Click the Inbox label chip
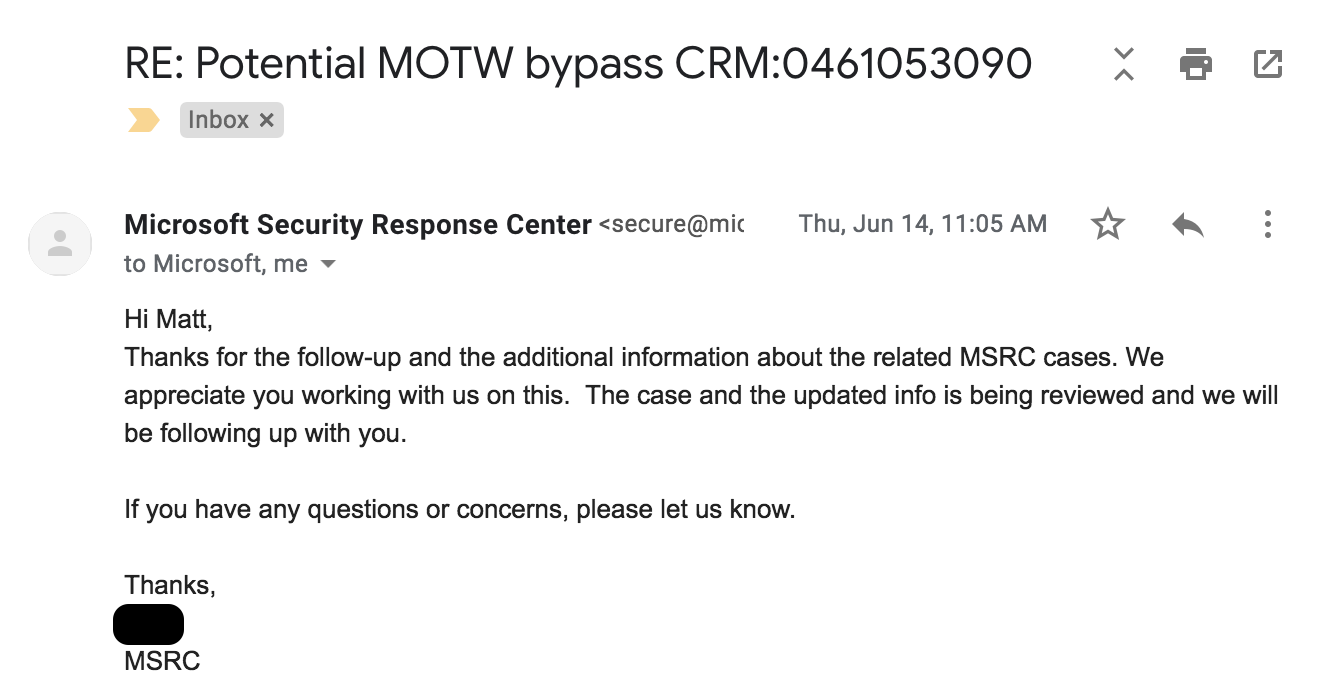The width and height of the screenshot is (1318, 684). (x=218, y=120)
